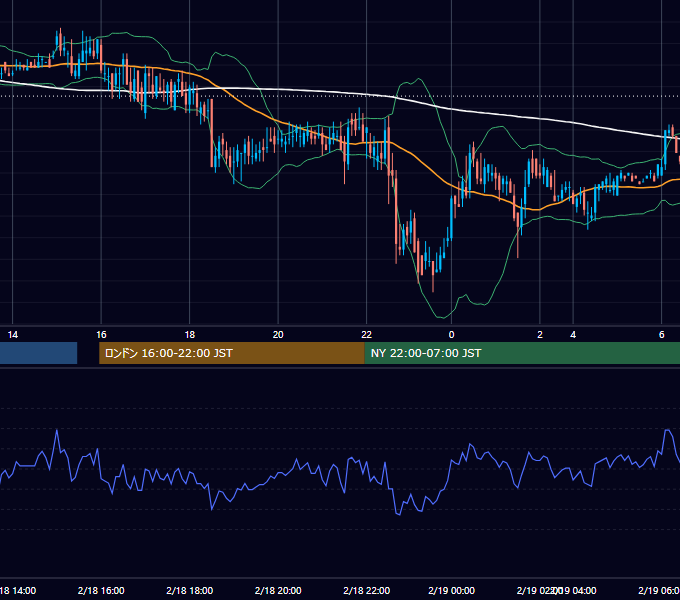Click the 2/19 00:00 label on the oscillator axis
The width and height of the screenshot is (680, 600).
pyautogui.click(x=451, y=590)
